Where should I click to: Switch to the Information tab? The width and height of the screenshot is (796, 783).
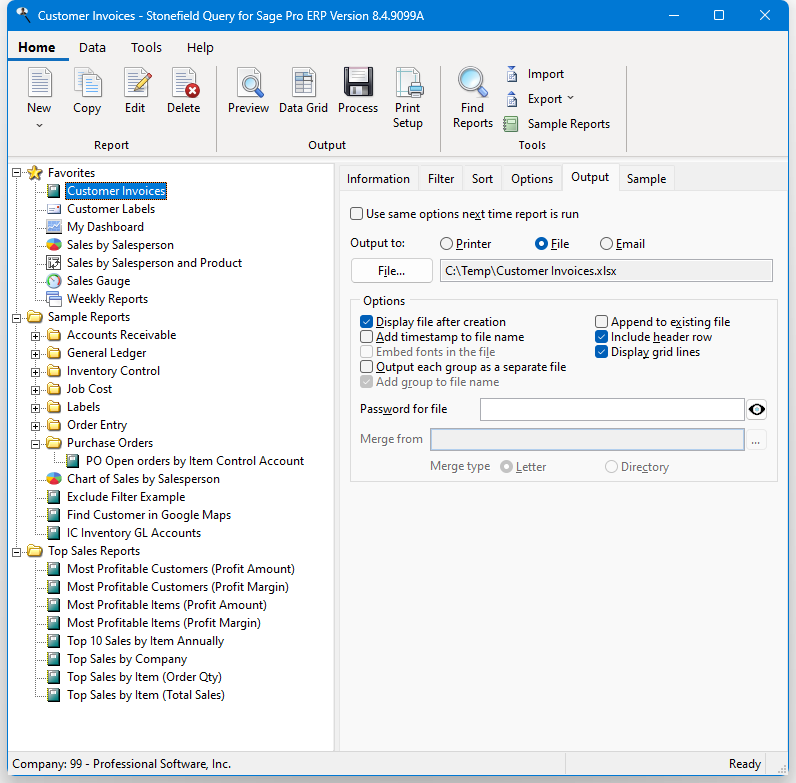[x=378, y=179]
